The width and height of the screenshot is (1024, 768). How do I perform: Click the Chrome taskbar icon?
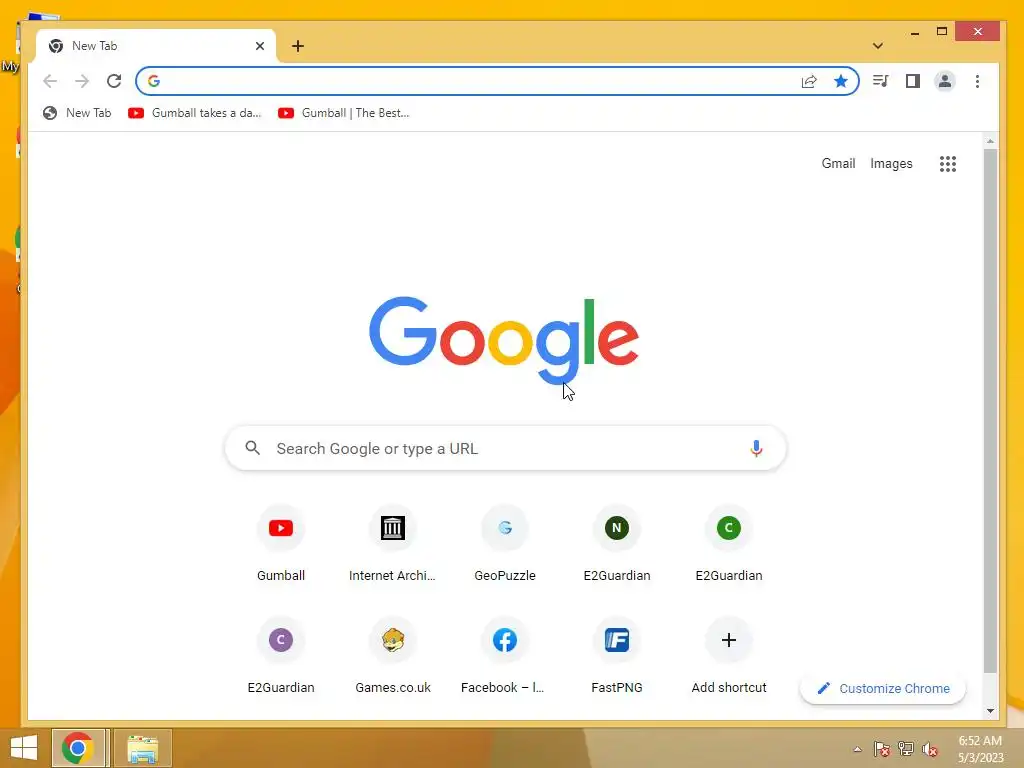(x=78, y=748)
